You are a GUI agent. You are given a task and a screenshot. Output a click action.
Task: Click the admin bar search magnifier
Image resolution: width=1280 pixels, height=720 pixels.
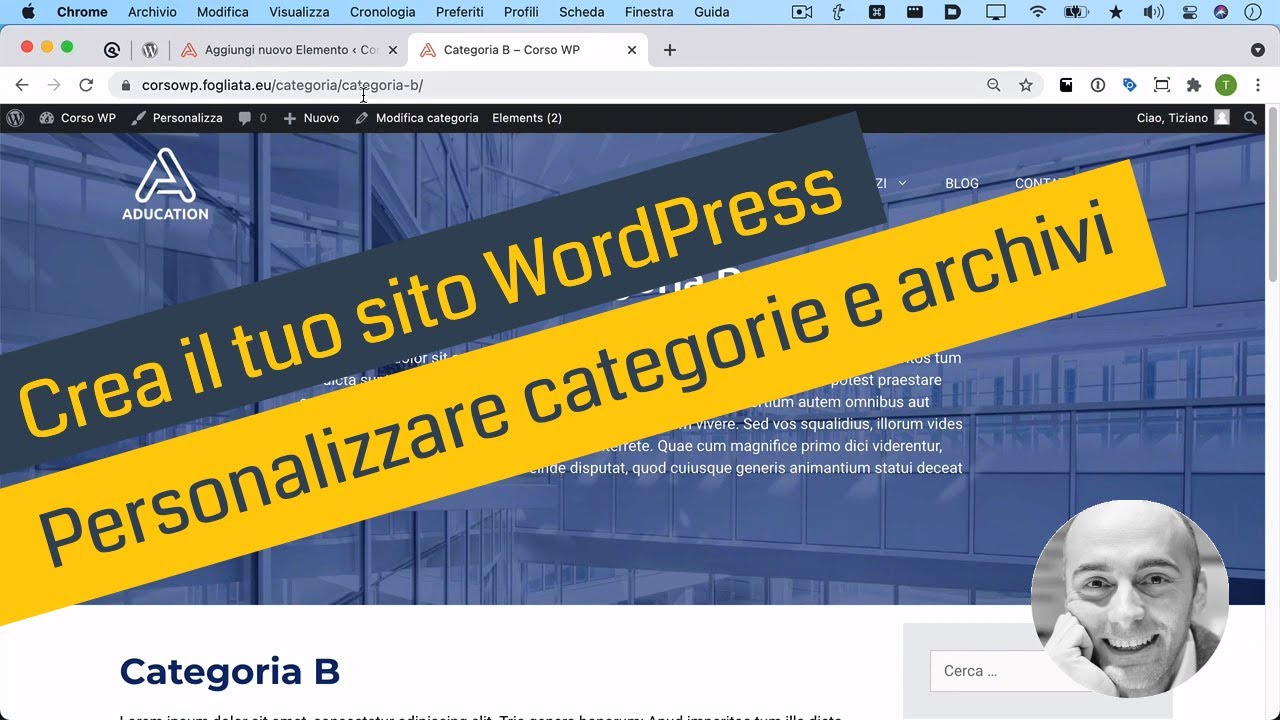click(x=1249, y=117)
